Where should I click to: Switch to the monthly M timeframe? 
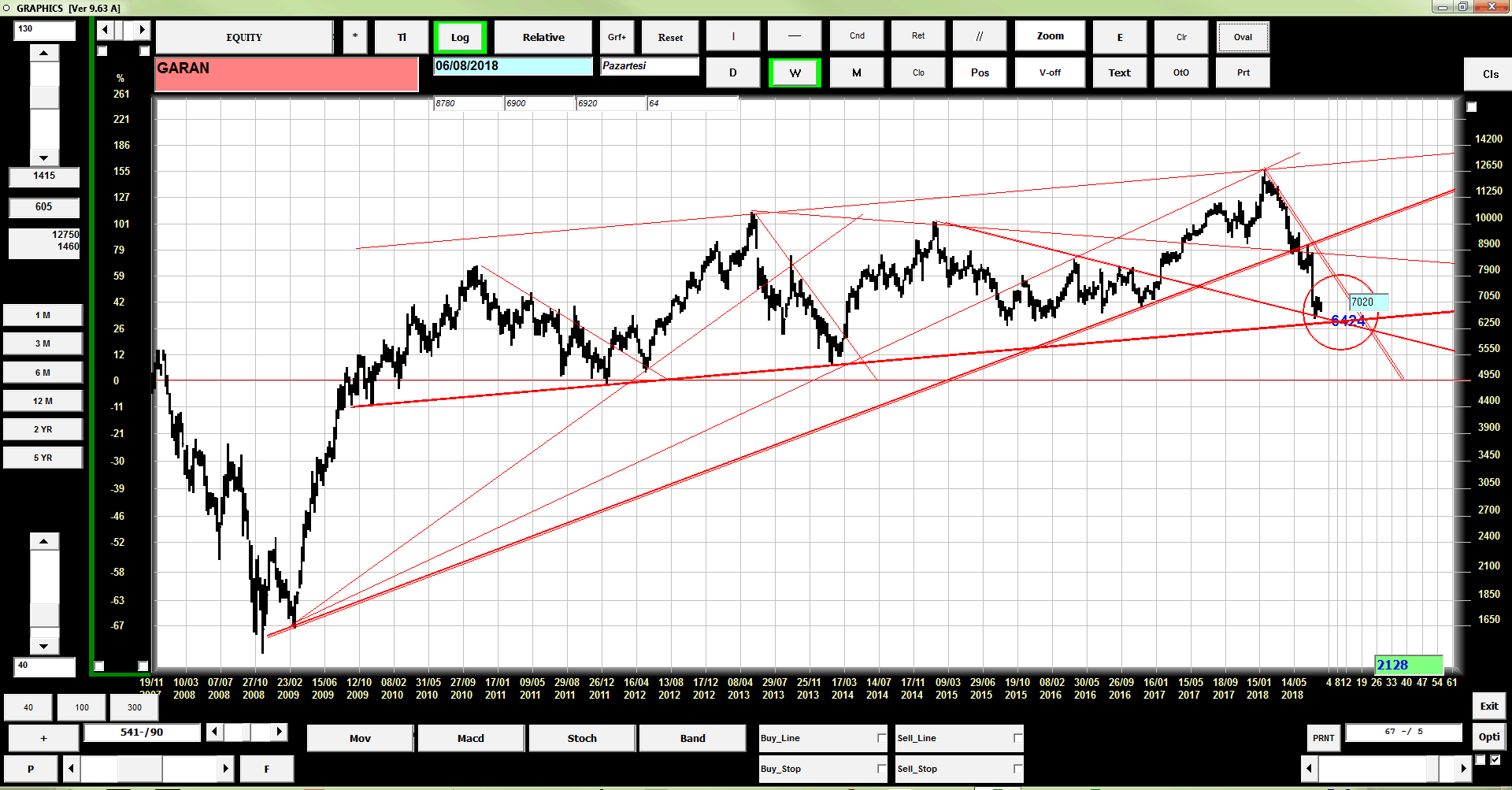pyautogui.click(x=856, y=72)
